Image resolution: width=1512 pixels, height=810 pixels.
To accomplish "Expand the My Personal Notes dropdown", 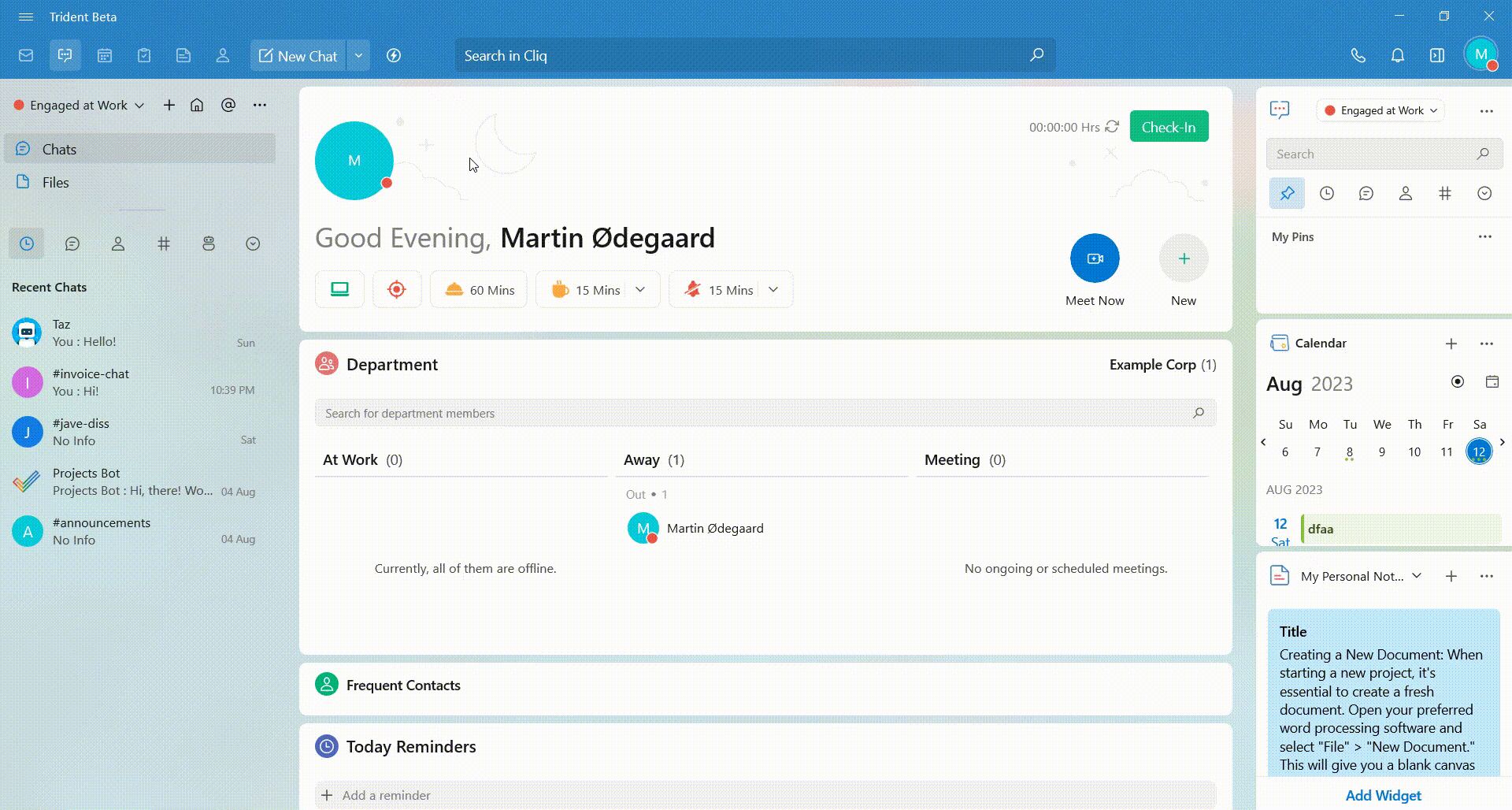I will coord(1417,576).
